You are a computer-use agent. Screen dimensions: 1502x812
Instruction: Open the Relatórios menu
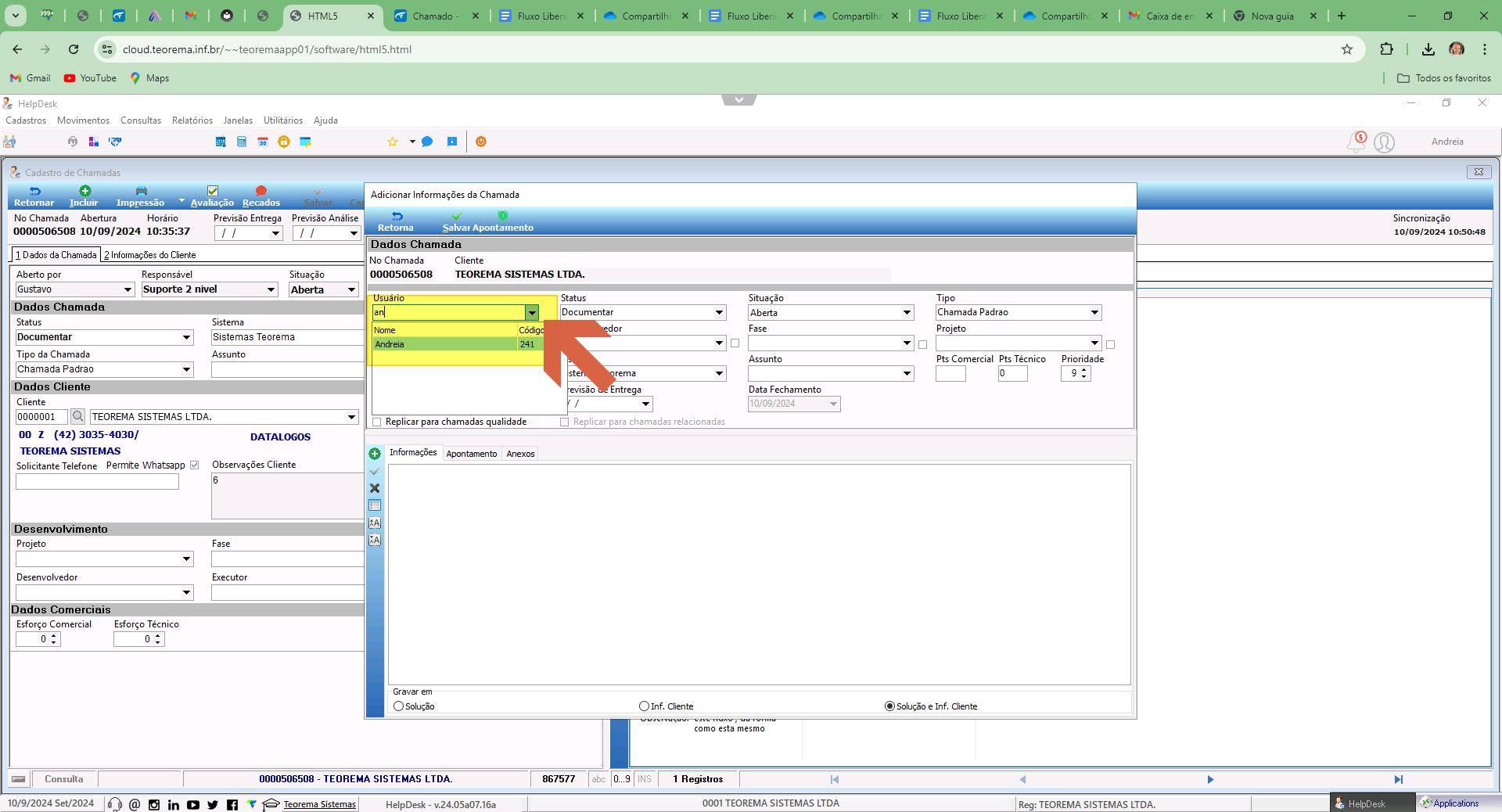click(192, 120)
